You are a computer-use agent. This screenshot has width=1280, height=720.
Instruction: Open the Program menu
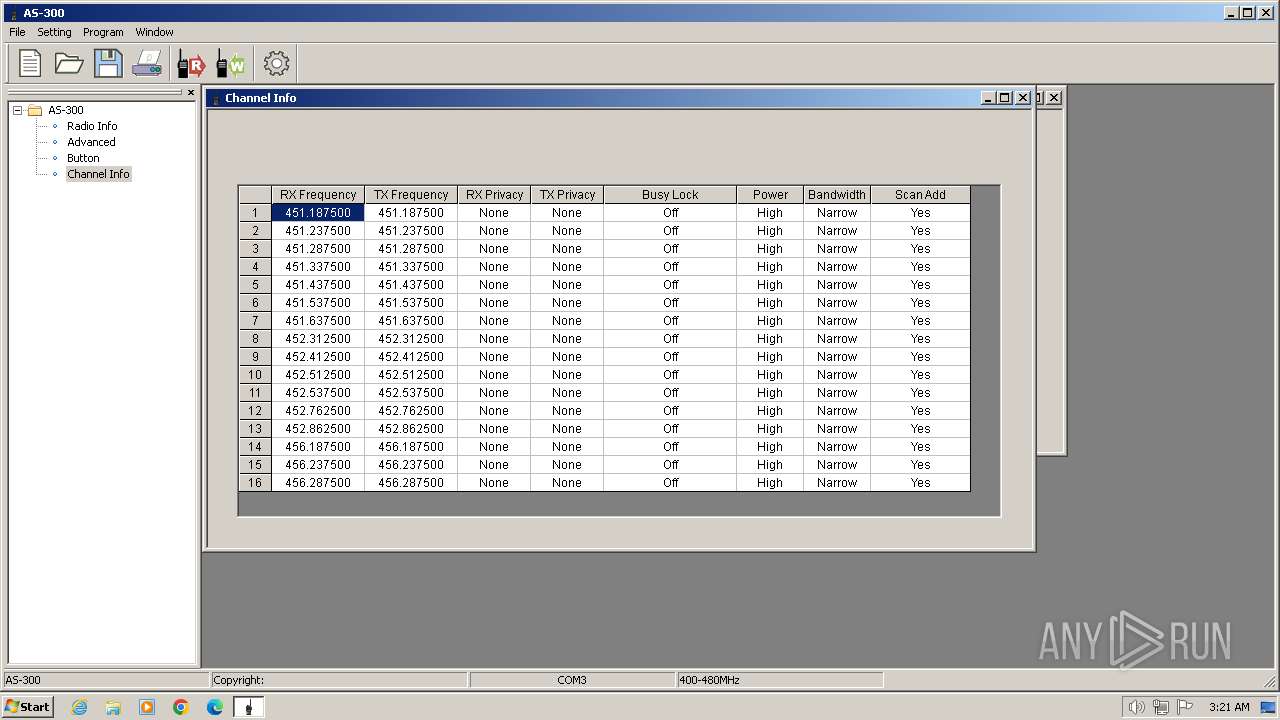(x=103, y=32)
